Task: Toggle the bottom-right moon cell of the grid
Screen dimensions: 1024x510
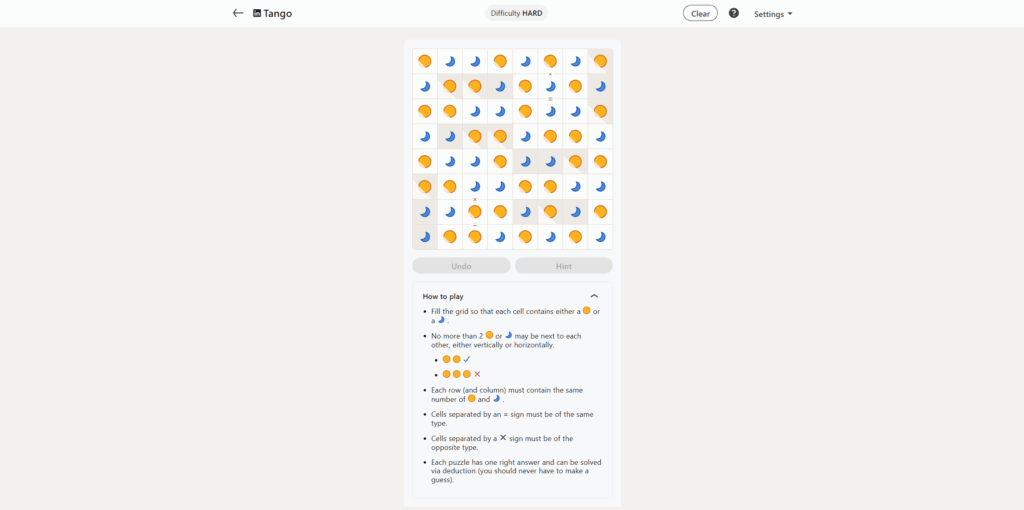Action: point(600,237)
